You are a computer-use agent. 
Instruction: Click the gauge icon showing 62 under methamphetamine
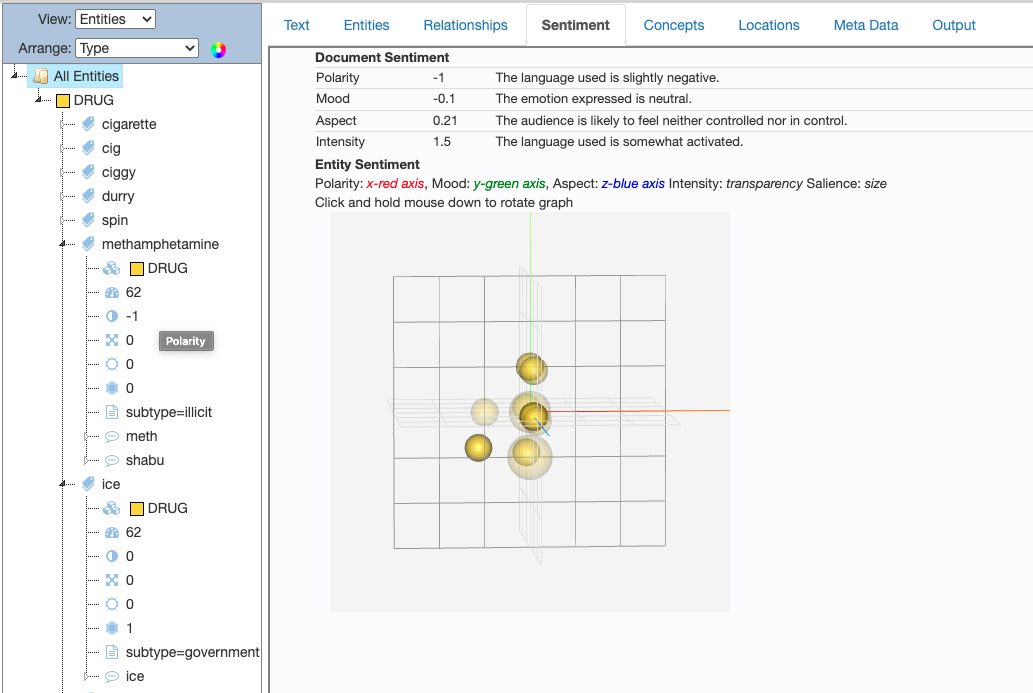[112, 292]
